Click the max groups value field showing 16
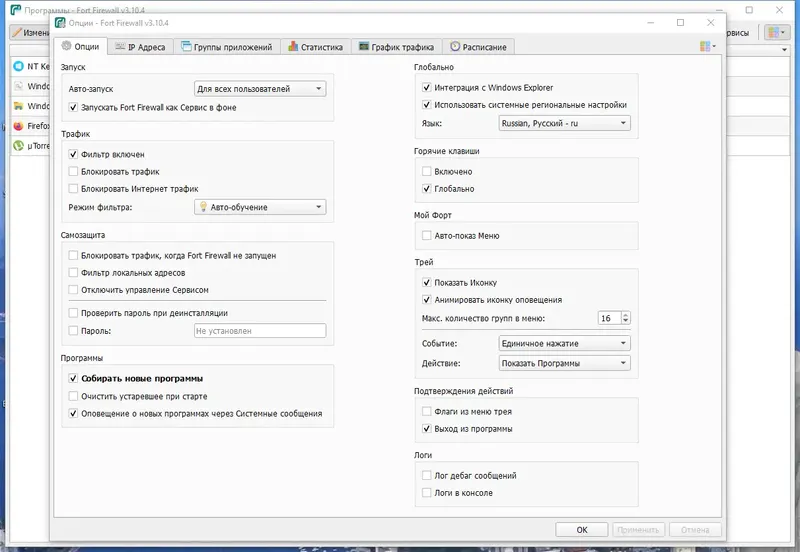The image size is (800, 552). click(609, 318)
